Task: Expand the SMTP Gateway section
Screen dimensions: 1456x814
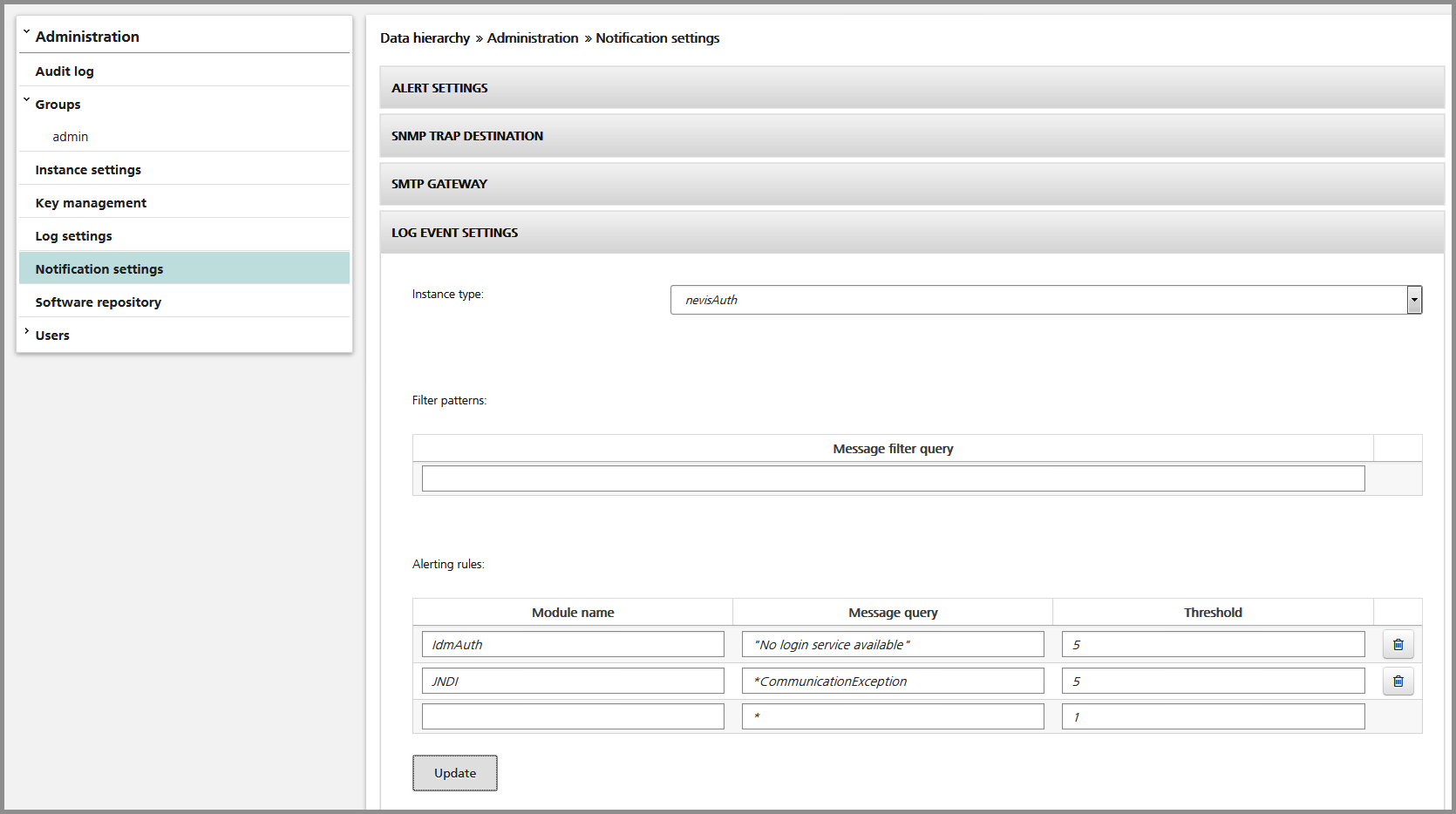Action: (x=912, y=184)
